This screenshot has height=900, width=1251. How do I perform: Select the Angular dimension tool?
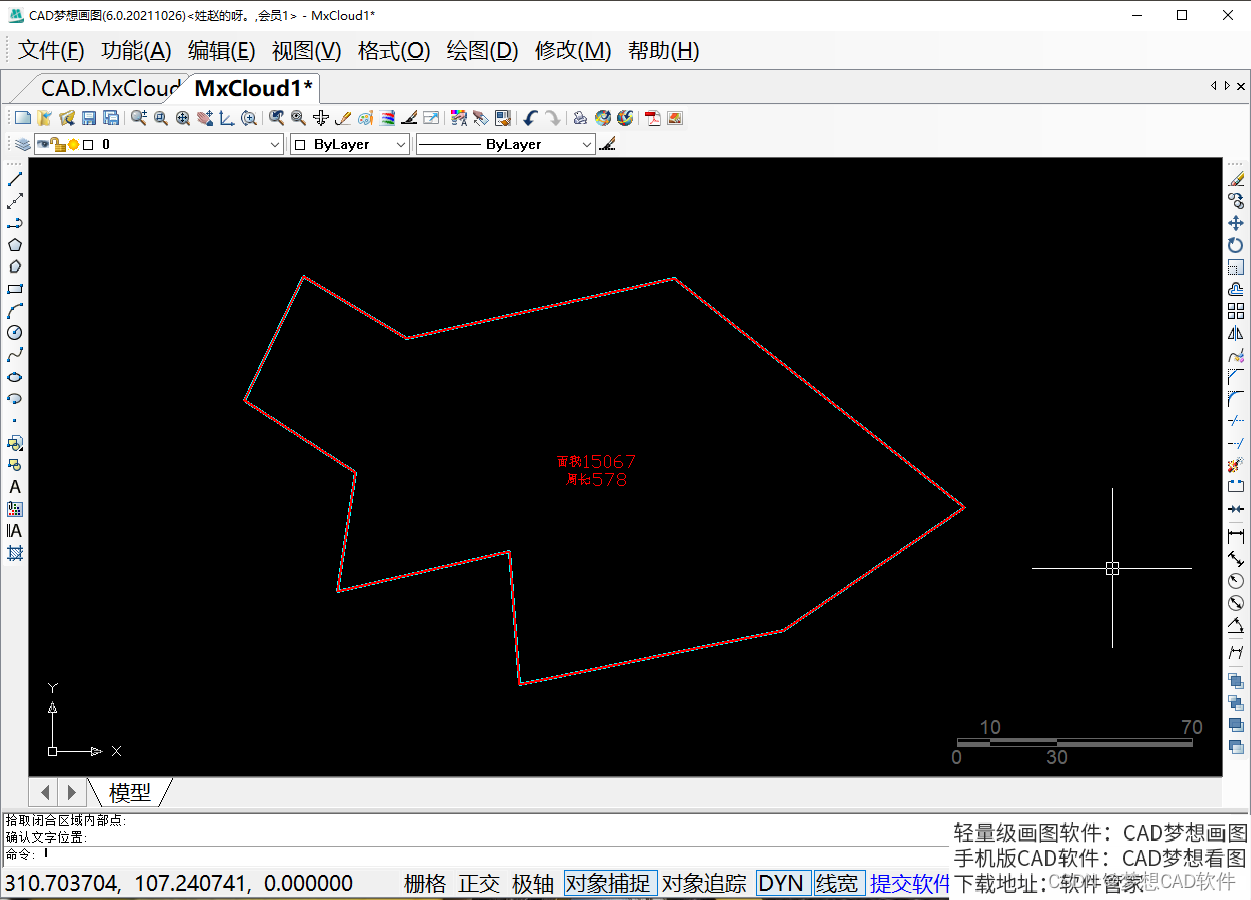pos(1236,626)
